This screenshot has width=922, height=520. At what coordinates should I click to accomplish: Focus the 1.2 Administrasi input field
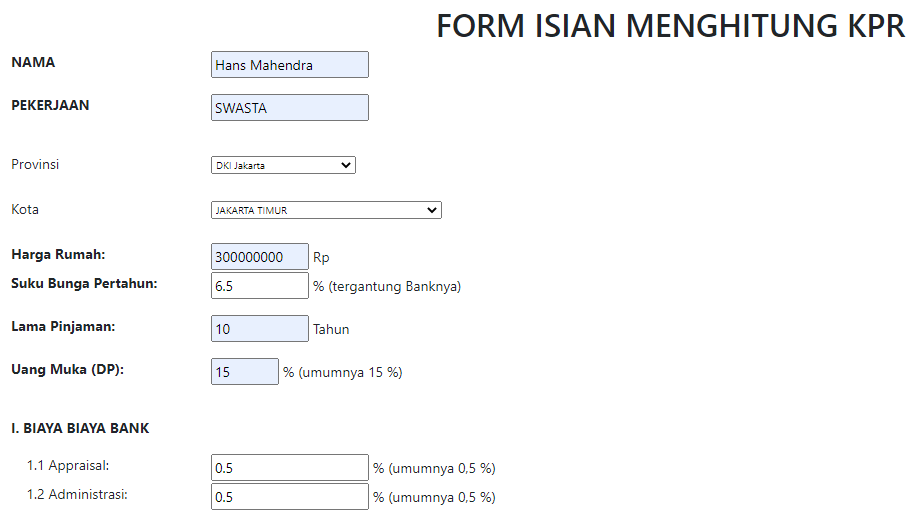coord(290,497)
